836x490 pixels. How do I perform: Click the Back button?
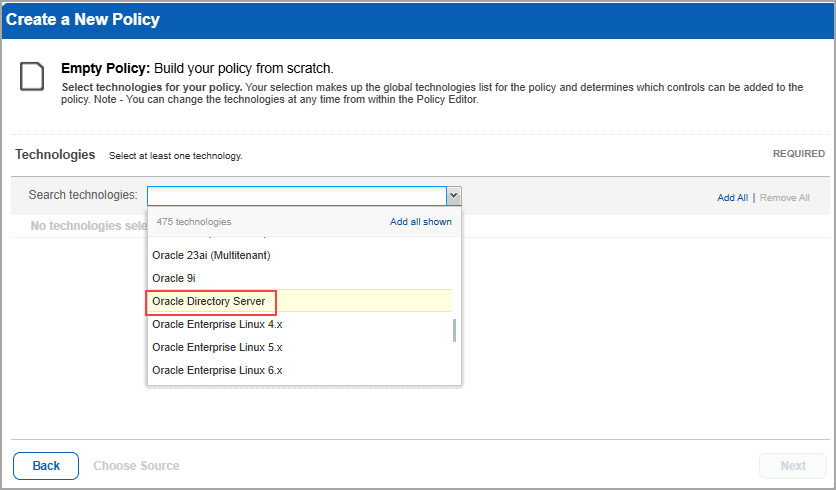coord(46,466)
